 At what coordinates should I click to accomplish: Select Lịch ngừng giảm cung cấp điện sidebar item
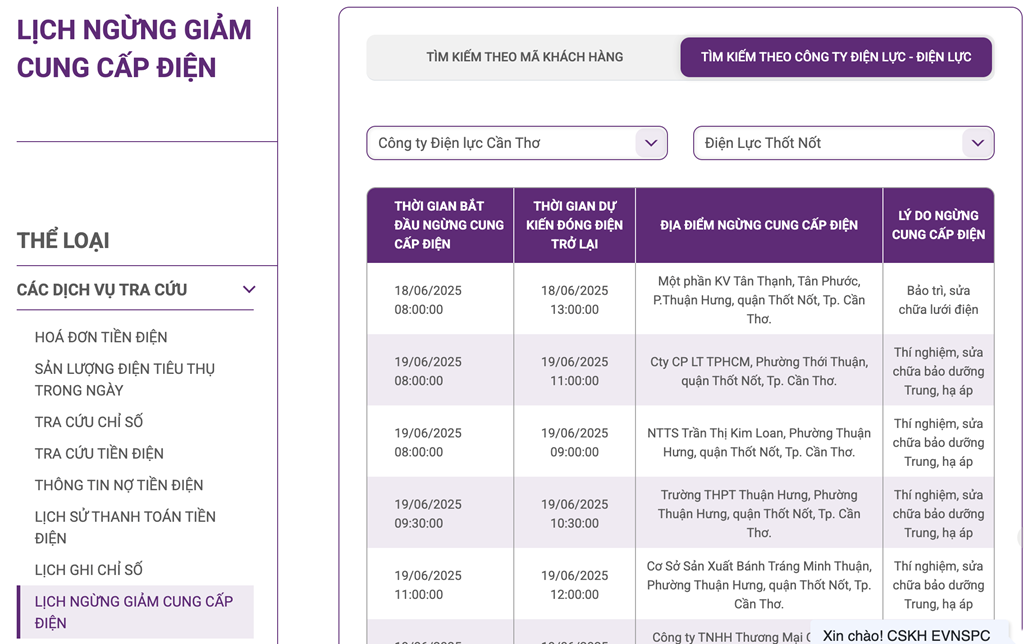coord(135,612)
